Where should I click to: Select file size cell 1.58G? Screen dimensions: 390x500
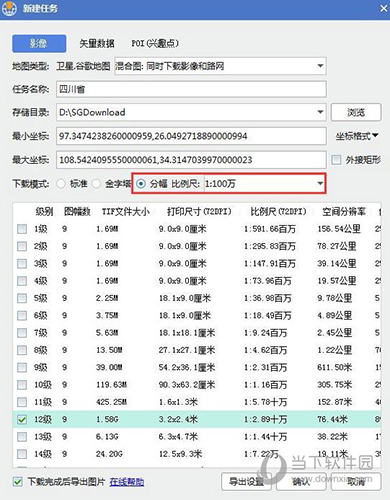click(x=107, y=419)
